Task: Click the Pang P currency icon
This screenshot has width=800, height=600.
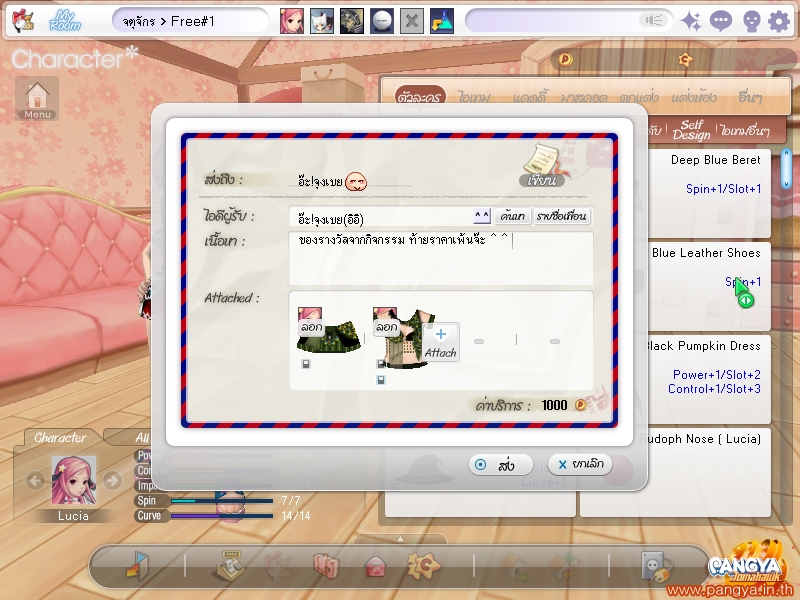Action: tap(565, 59)
